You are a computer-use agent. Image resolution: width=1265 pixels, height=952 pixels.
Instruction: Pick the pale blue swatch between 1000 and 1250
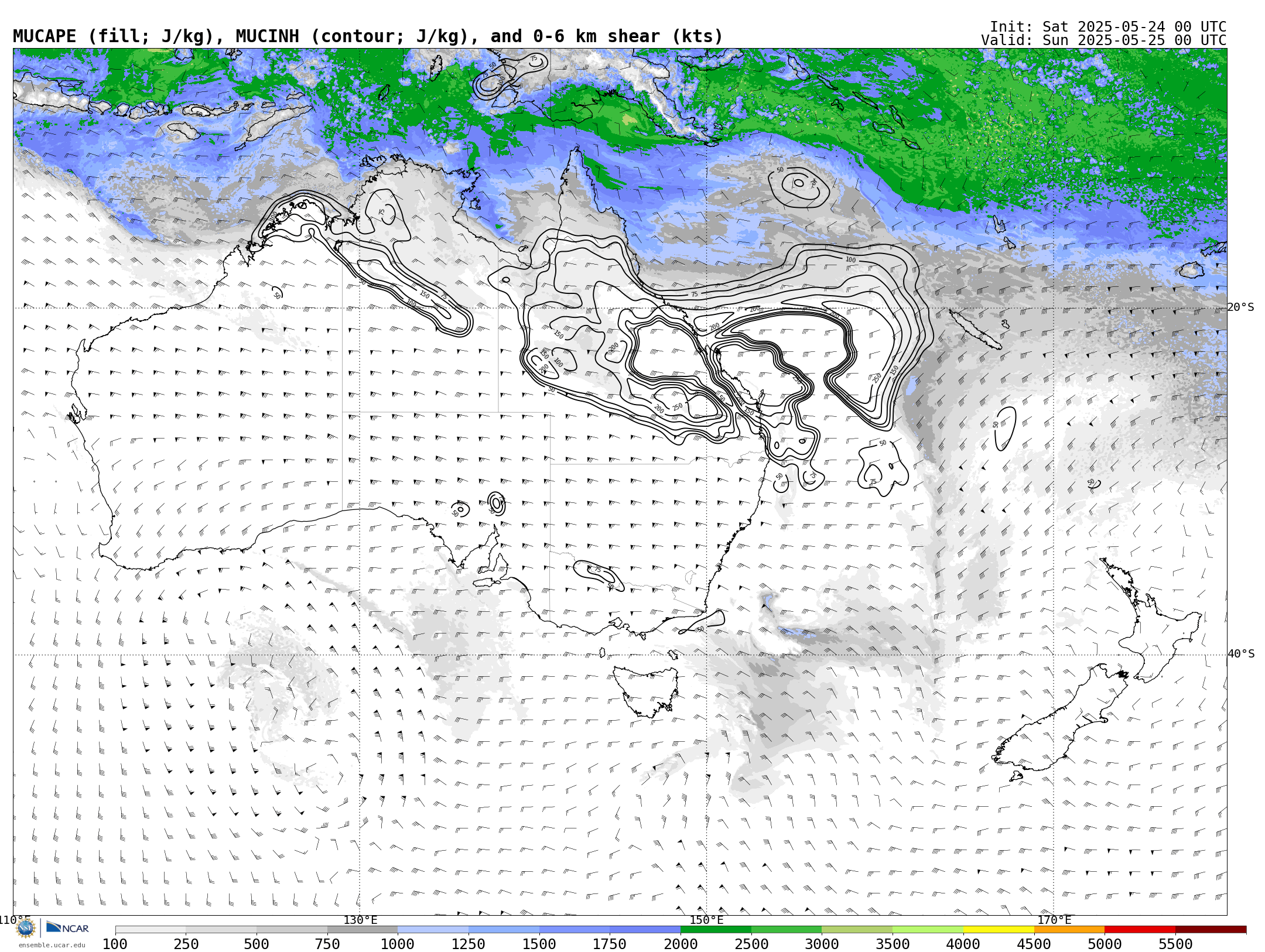point(433,930)
